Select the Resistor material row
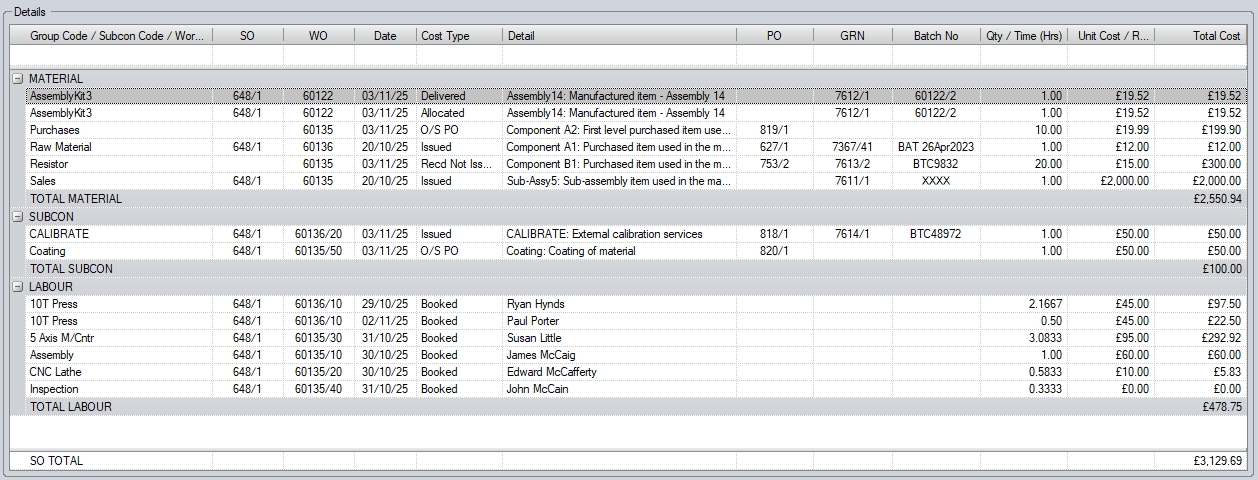This screenshot has height=480, width=1258. (x=49, y=164)
